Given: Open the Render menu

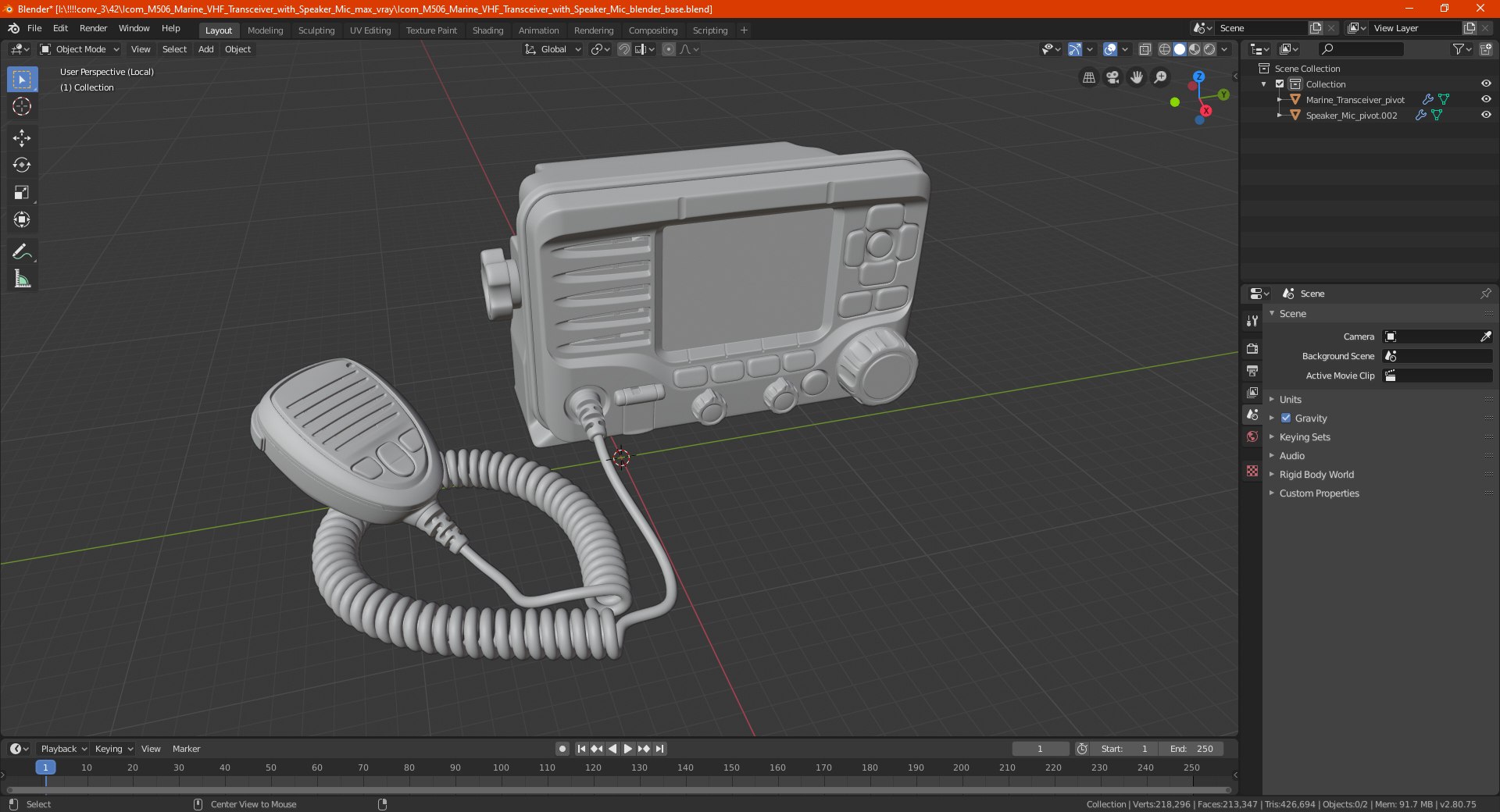Looking at the screenshot, I should (x=93, y=28).
